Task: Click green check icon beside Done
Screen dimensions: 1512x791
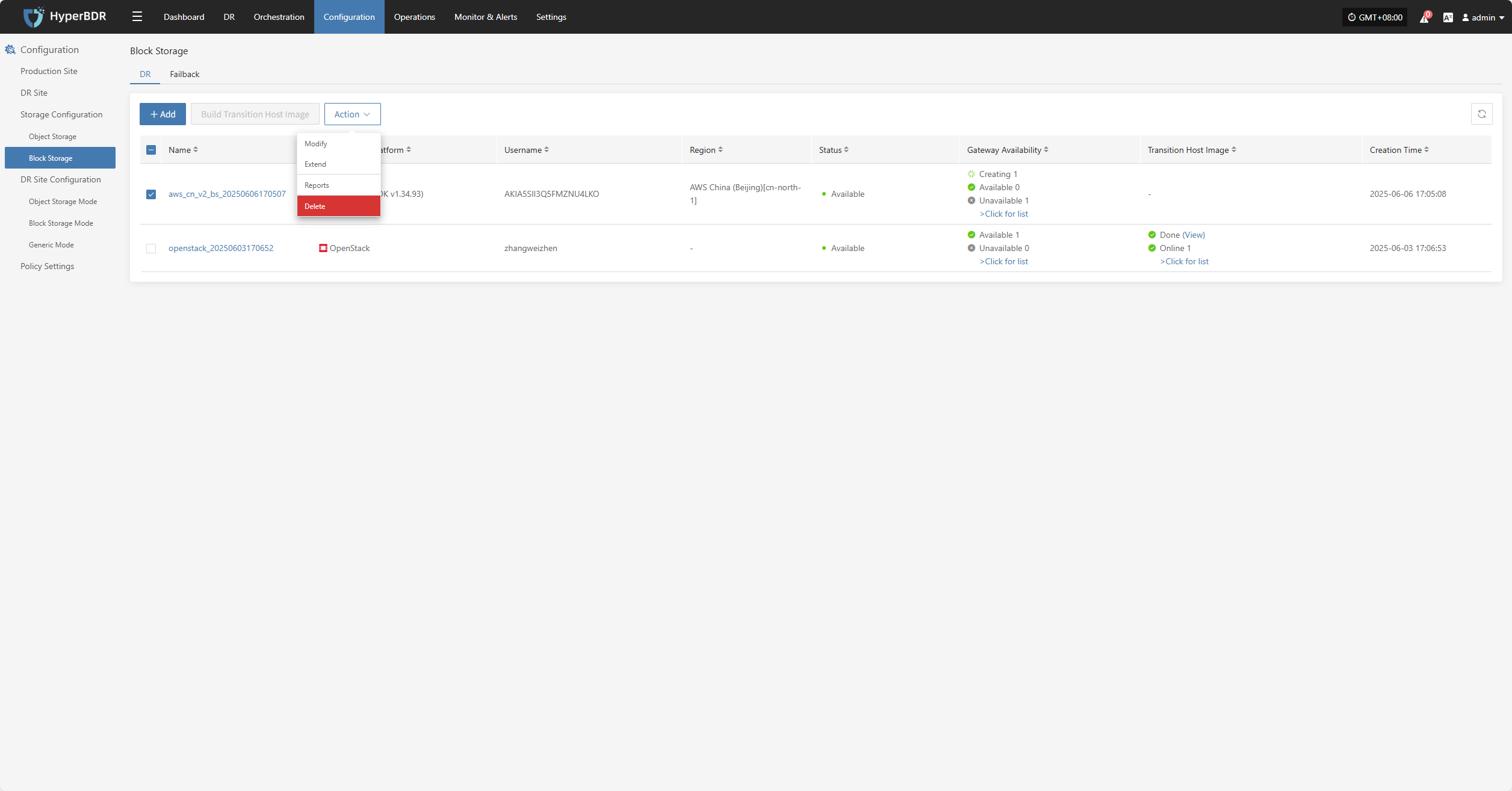Action: (1152, 235)
